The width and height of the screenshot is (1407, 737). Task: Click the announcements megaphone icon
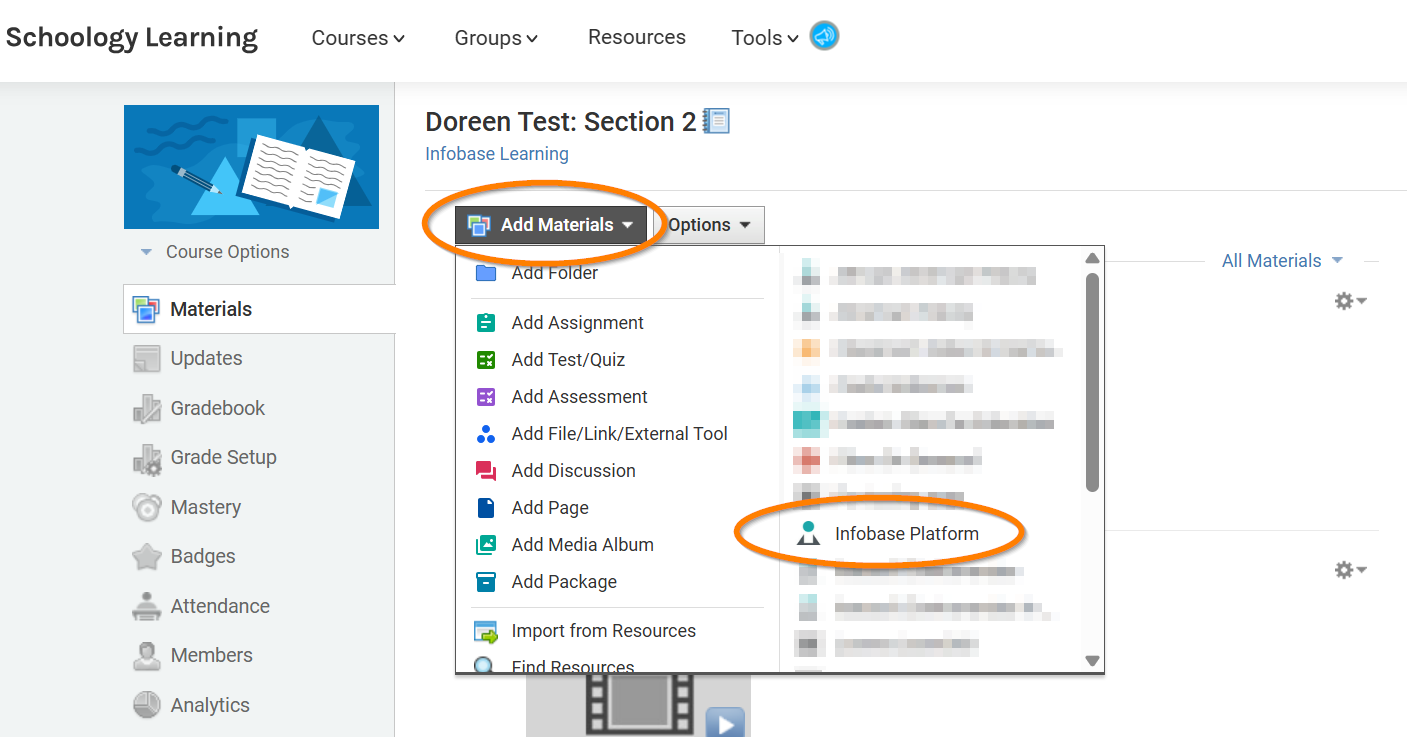pyautogui.click(x=824, y=37)
